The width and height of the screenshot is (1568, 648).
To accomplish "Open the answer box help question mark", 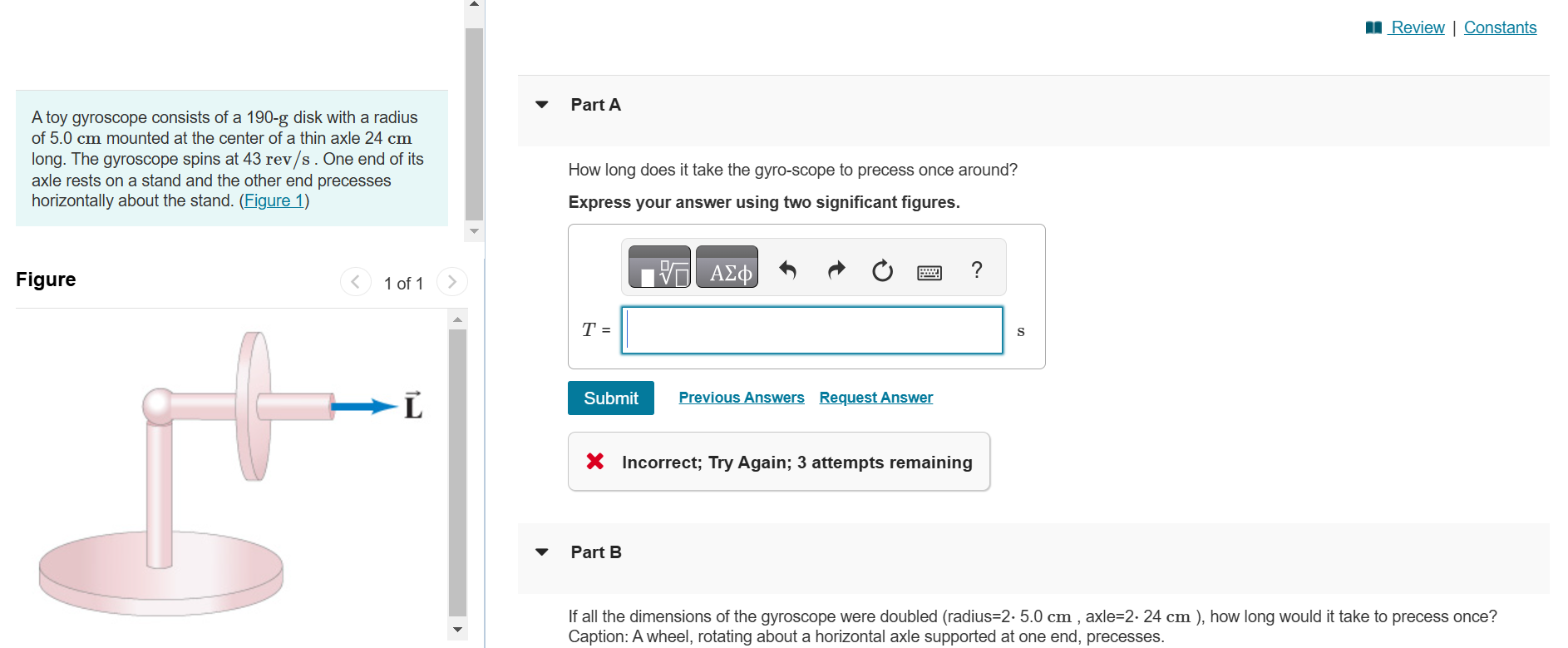I will [977, 270].
